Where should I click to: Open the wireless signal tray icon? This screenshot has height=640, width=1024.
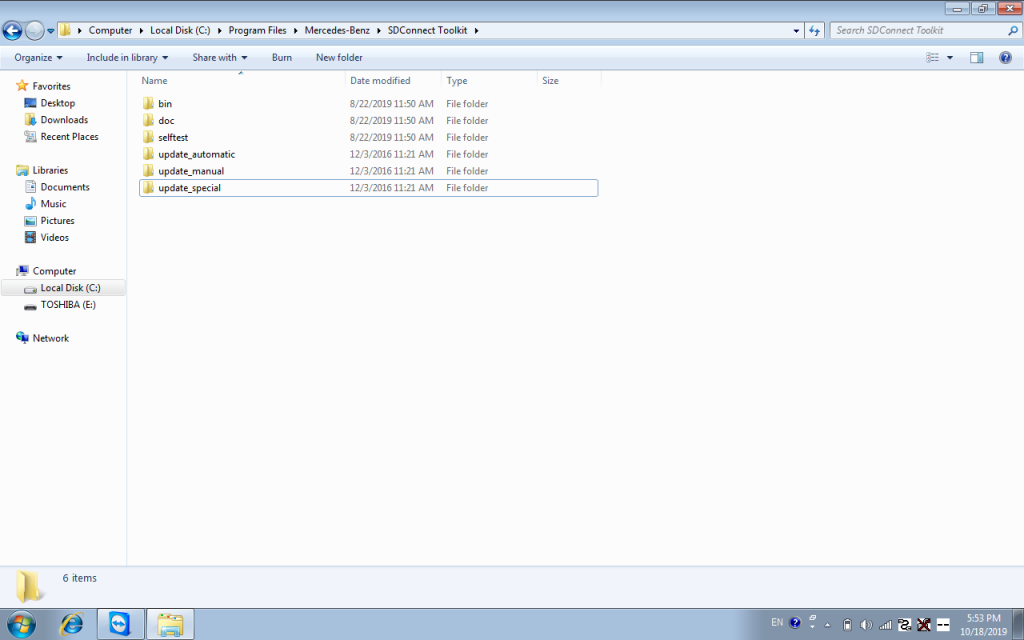pyautogui.click(x=886, y=625)
